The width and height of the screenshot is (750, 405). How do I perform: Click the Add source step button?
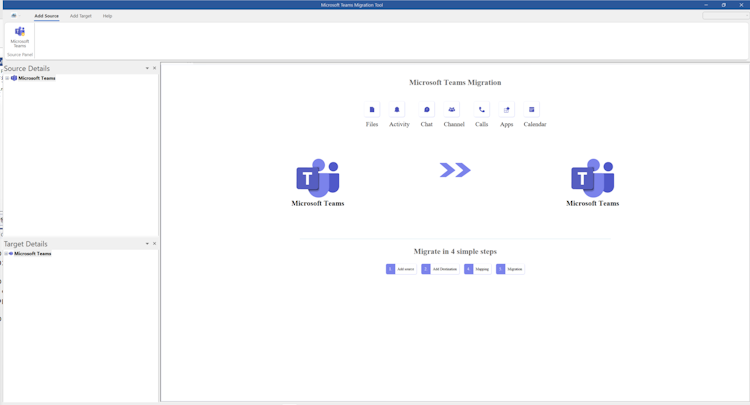tap(401, 269)
